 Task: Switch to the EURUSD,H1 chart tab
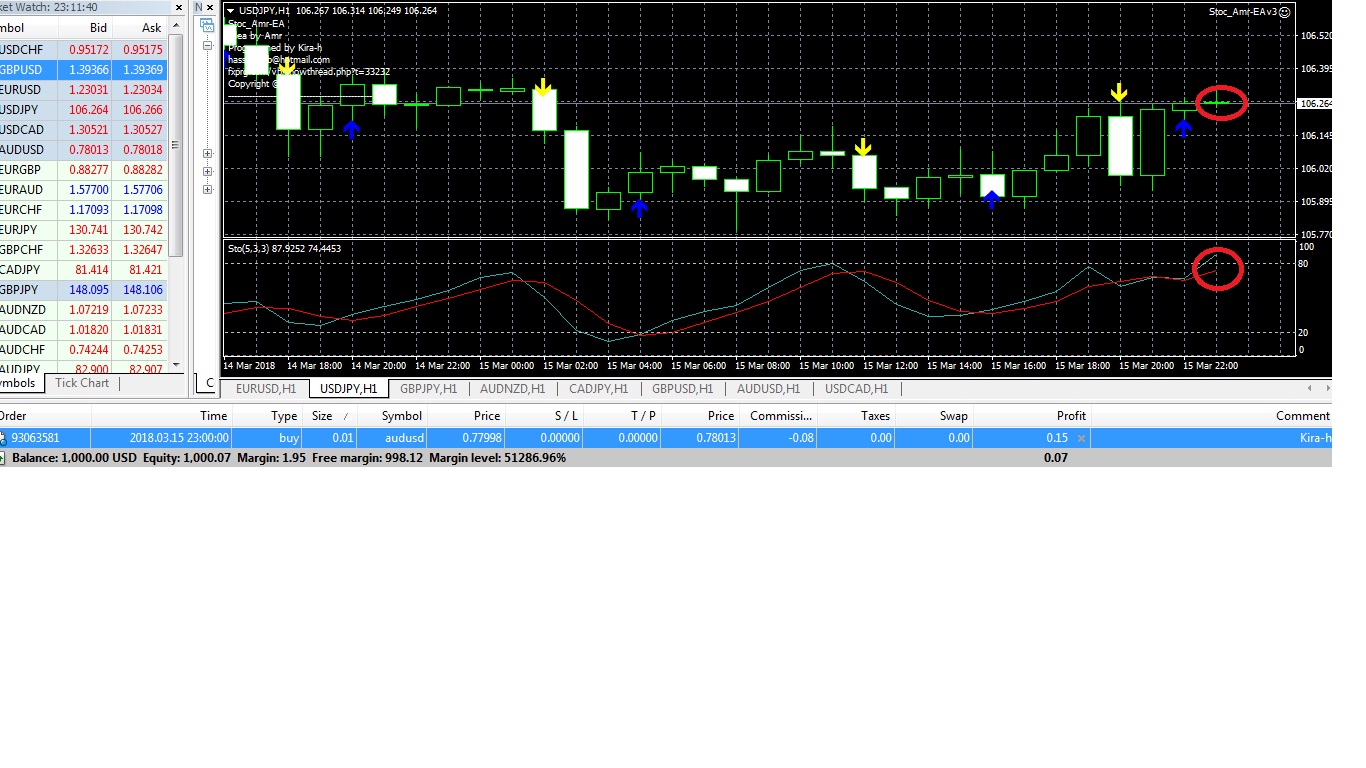265,389
